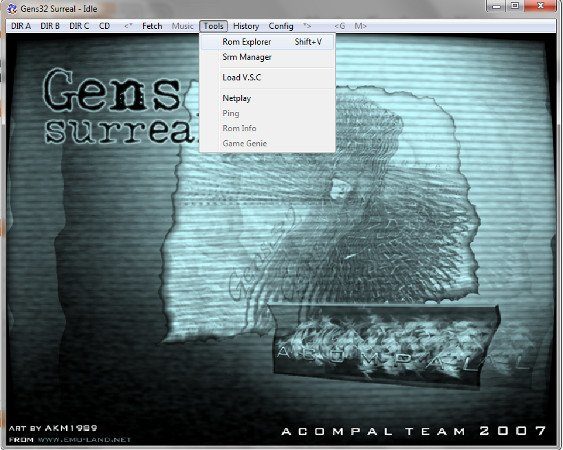Click the "> arrow menu item
Image resolution: width=563 pixels, height=450 pixels.
click(x=307, y=26)
